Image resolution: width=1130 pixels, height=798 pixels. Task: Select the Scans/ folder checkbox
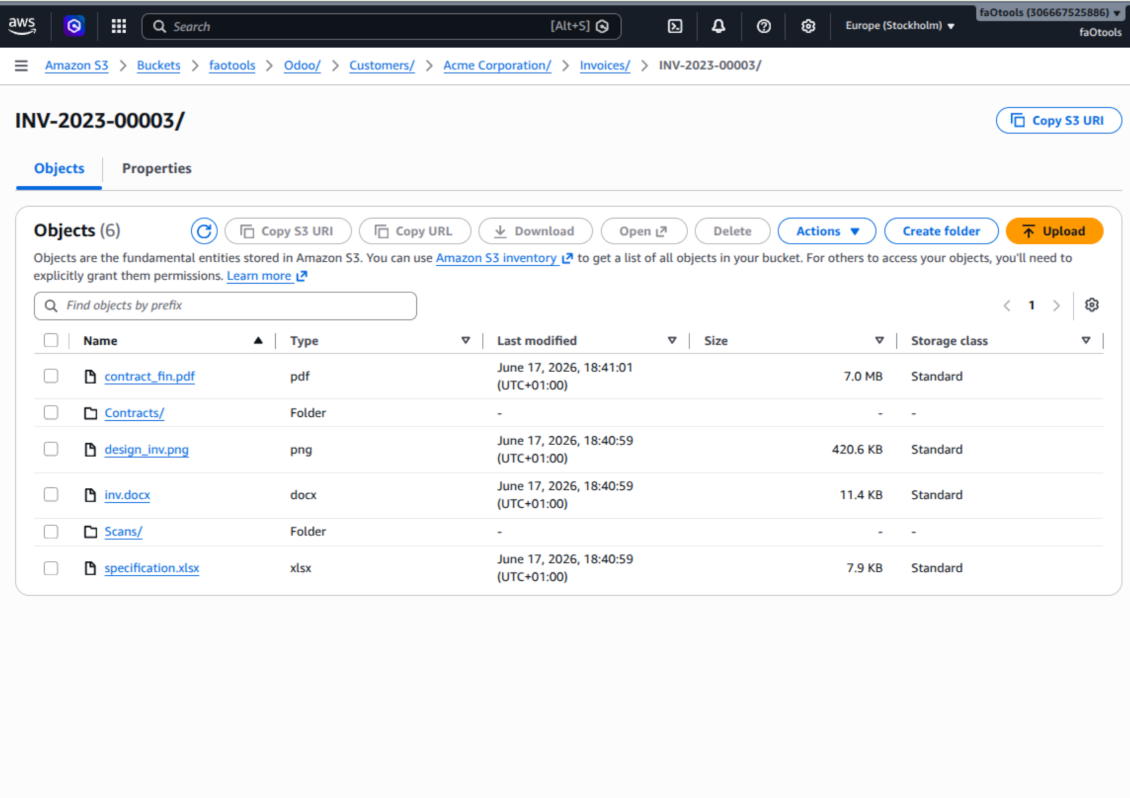50,531
